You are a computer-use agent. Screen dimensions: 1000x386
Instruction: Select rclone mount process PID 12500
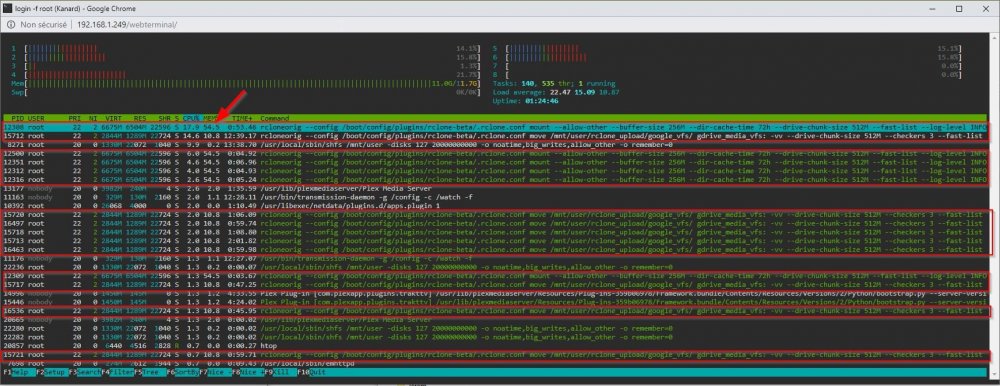pos(495,154)
